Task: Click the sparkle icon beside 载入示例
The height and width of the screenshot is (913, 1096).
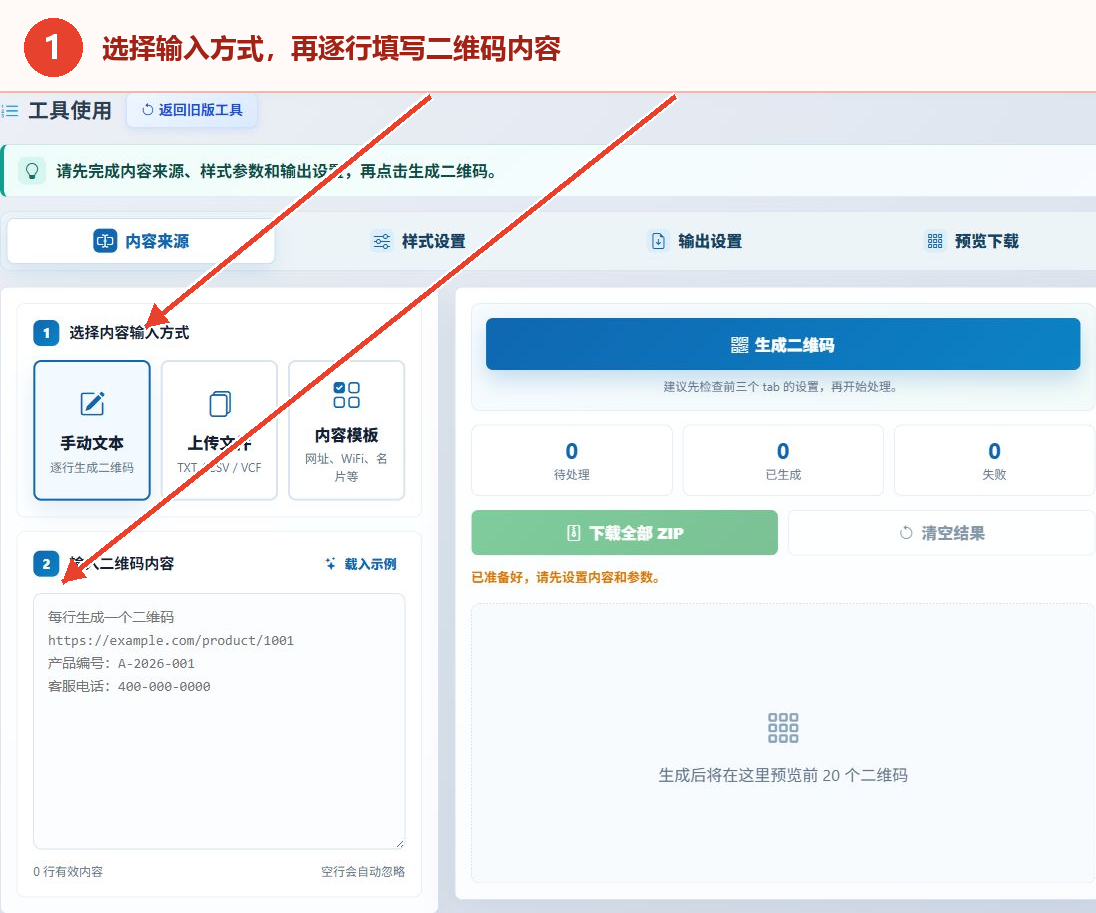Action: click(331, 563)
